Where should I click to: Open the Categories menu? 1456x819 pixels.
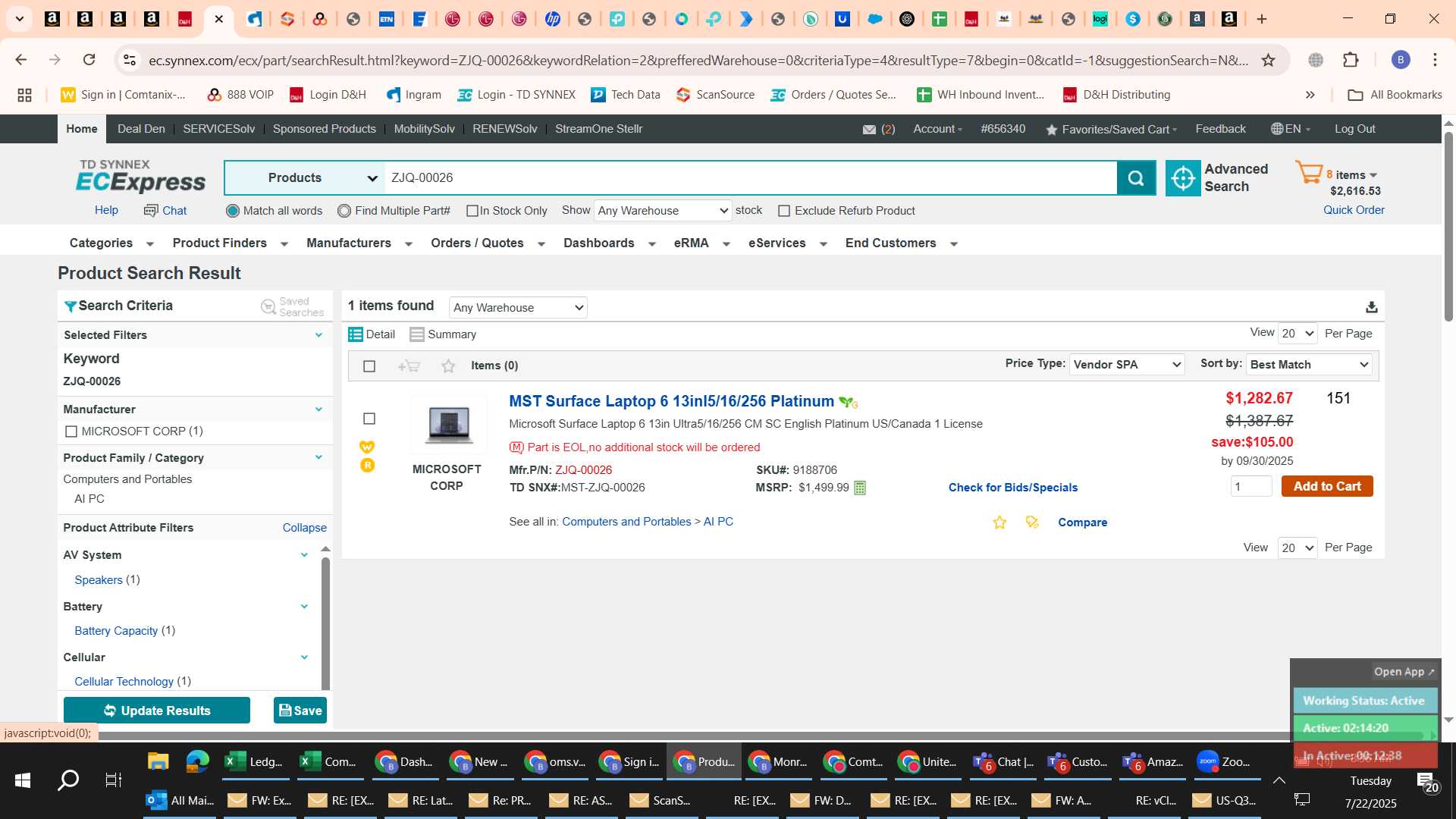click(x=111, y=243)
